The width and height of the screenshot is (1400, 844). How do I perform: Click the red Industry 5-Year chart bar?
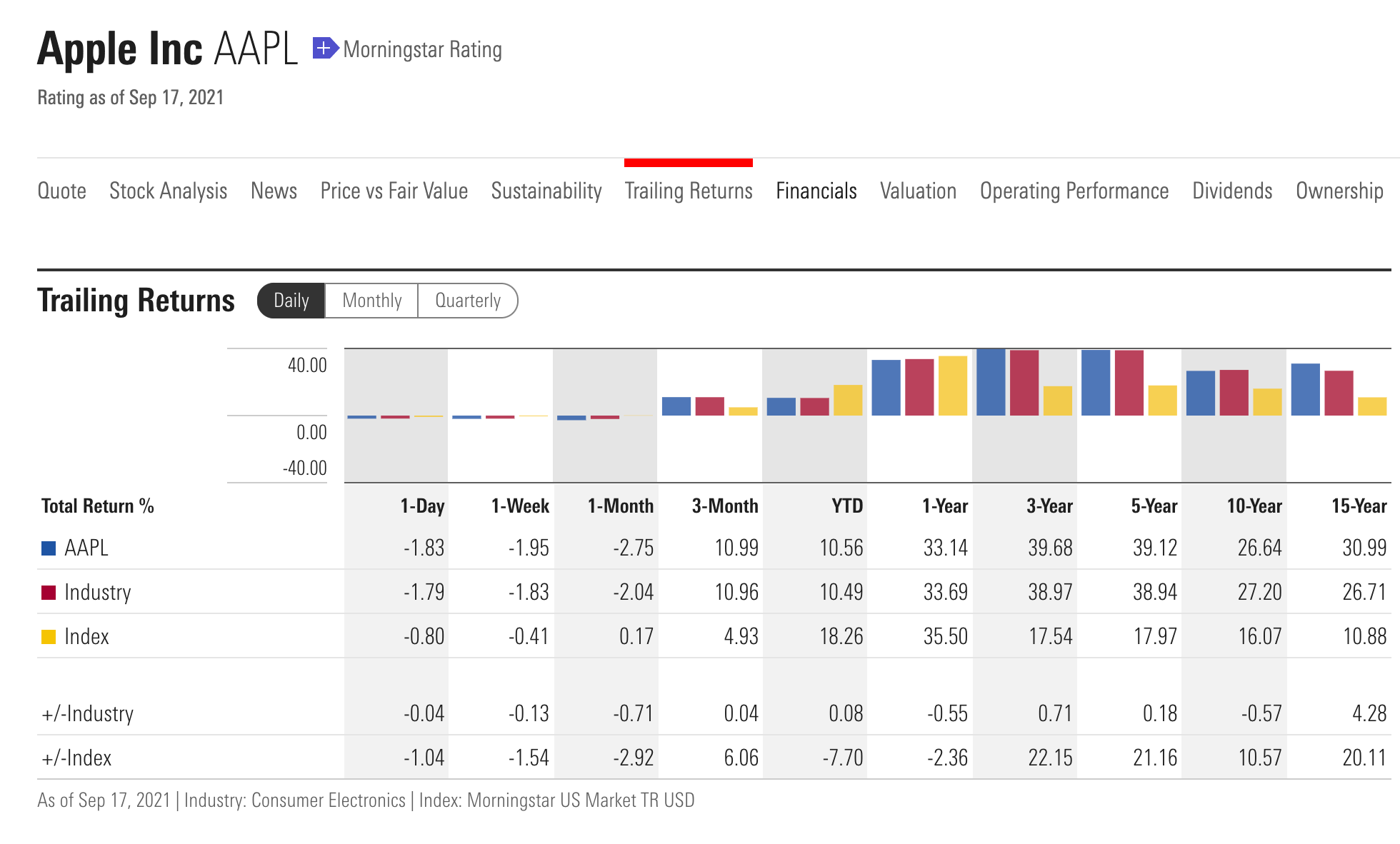point(1129,383)
